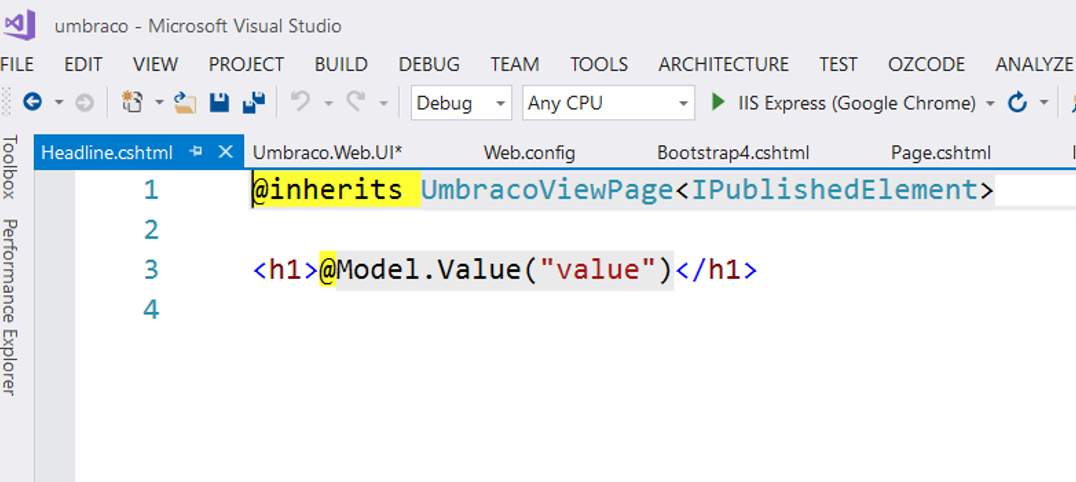Open the ARCHITECTURE menu
Screen dimensions: 1076x482
724,65
